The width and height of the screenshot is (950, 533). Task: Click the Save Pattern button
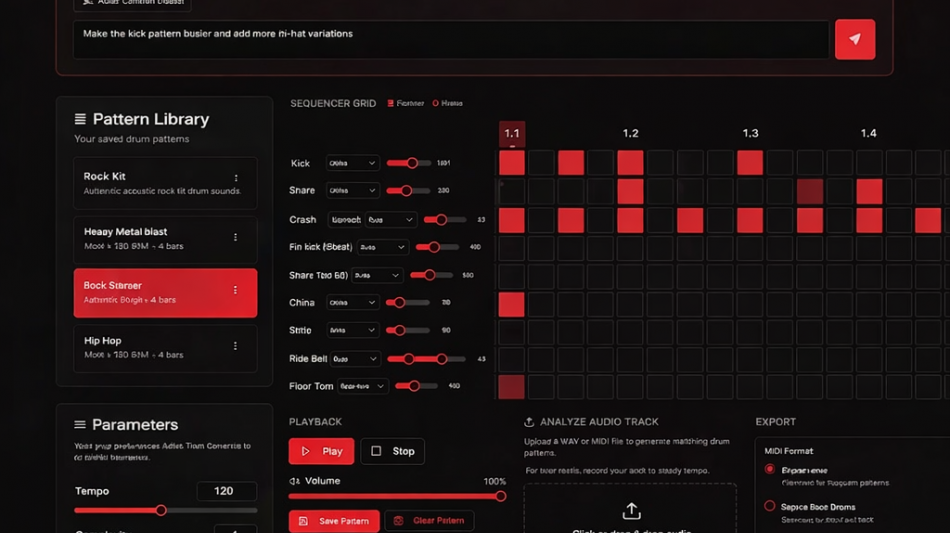334,521
